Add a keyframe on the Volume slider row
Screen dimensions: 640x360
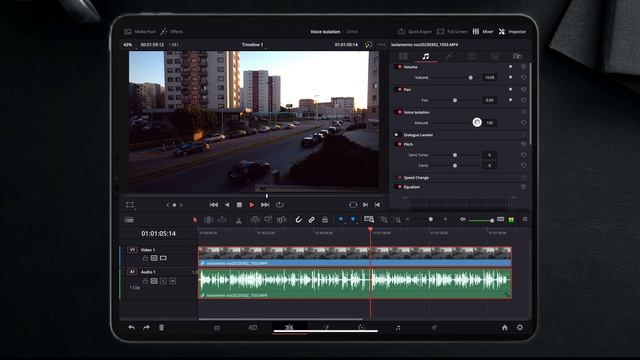coord(510,77)
